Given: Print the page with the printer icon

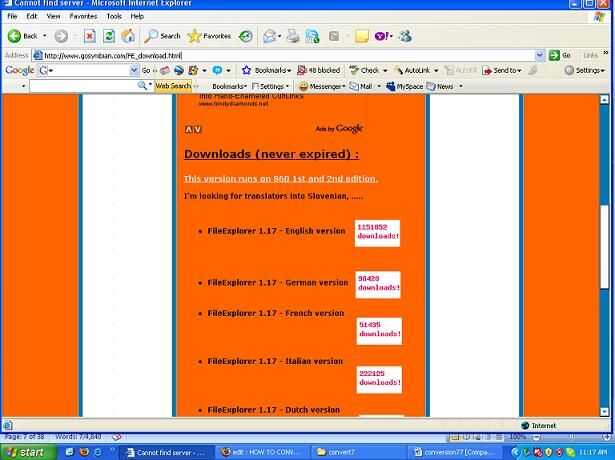Looking at the screenshot, I should click(293, 36).
